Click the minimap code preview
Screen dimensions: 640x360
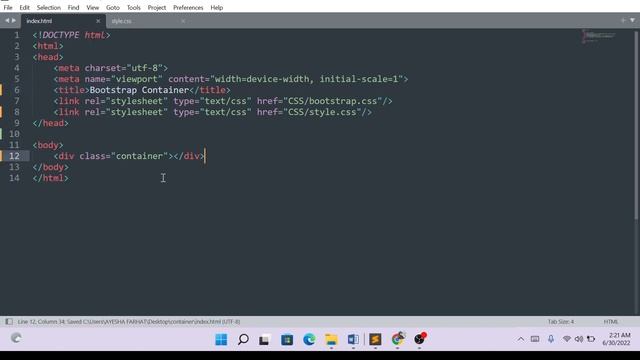click(x=598, y=36)
